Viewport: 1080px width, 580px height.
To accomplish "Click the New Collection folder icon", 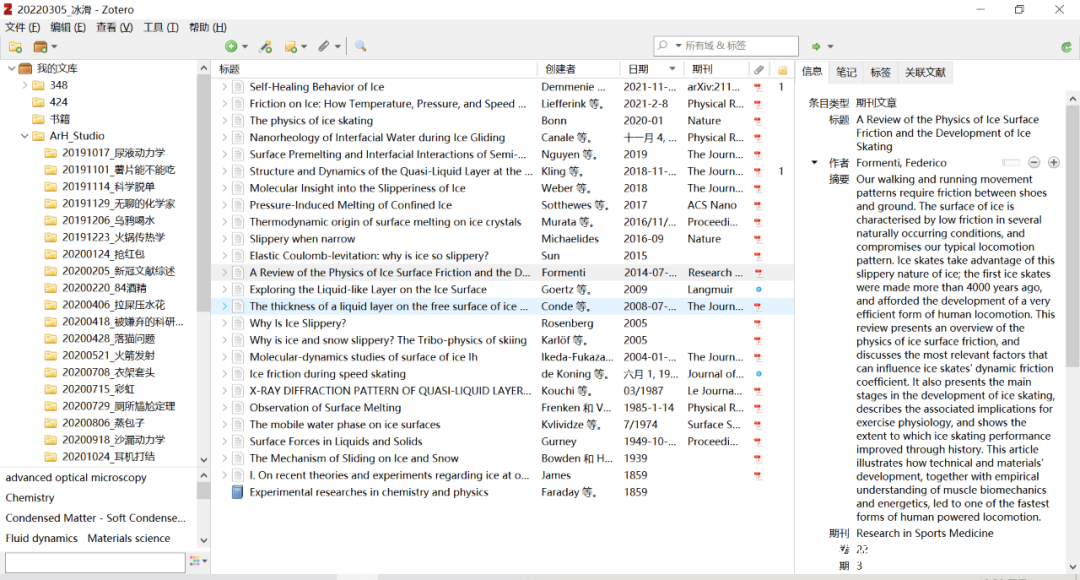I will pyautogui.click(x=16, y=47).
